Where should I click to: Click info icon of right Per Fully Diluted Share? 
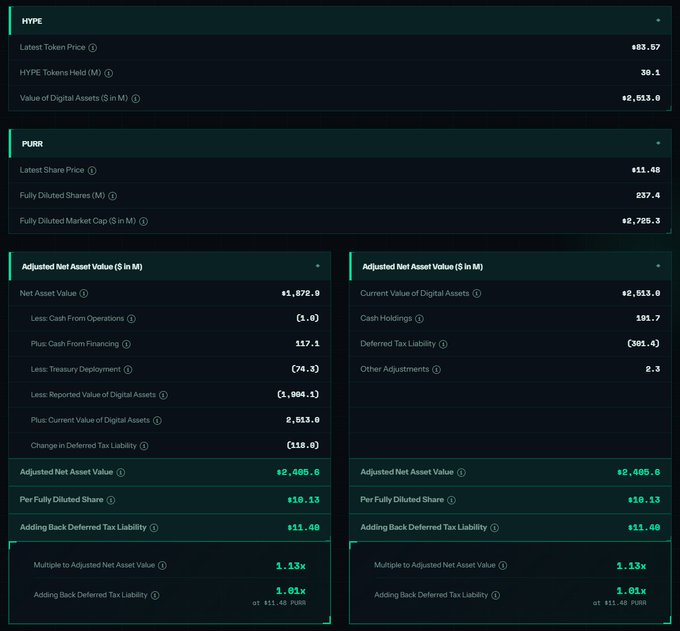(451, 500)
